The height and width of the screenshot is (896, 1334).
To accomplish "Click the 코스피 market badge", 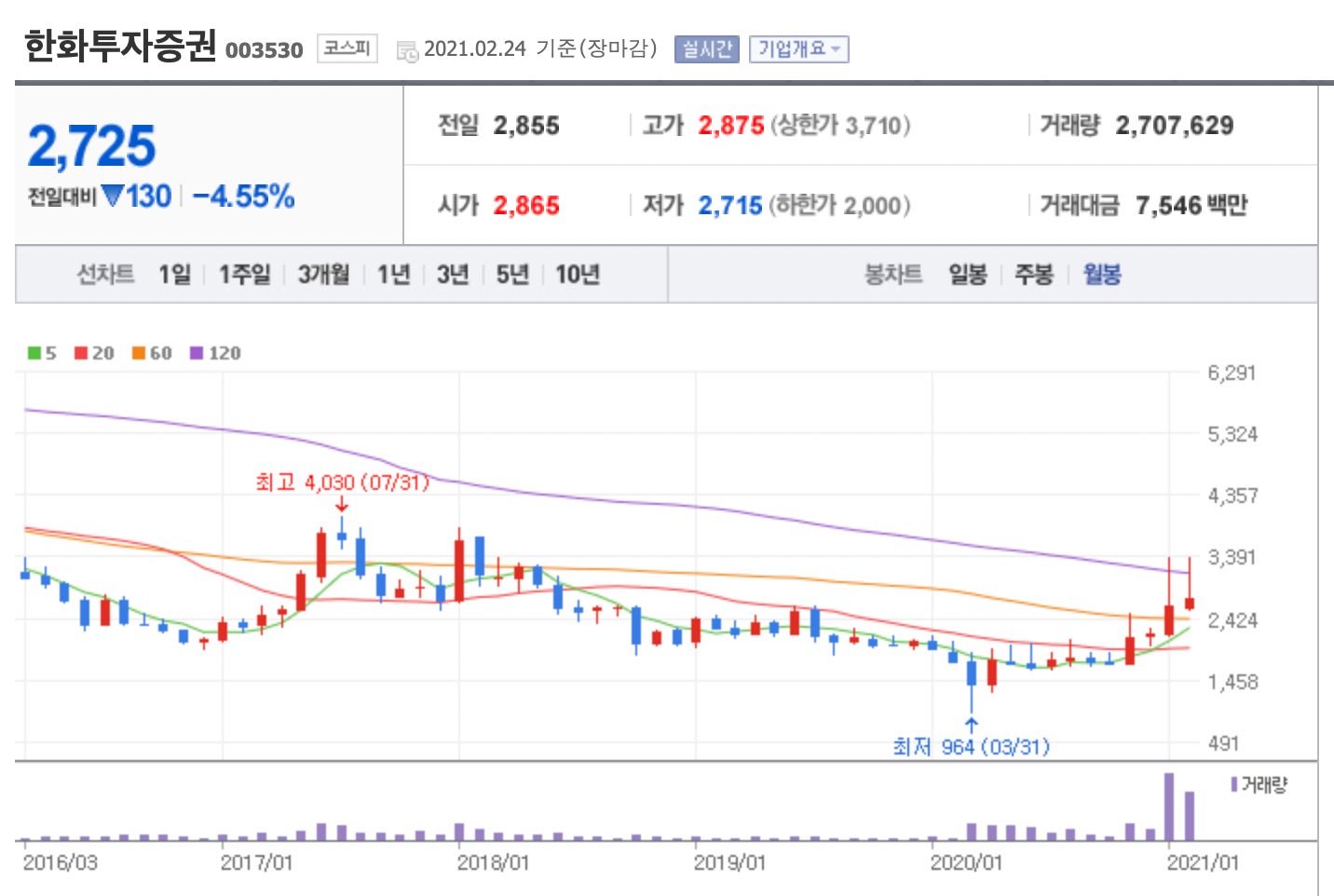I will [347, 48].
